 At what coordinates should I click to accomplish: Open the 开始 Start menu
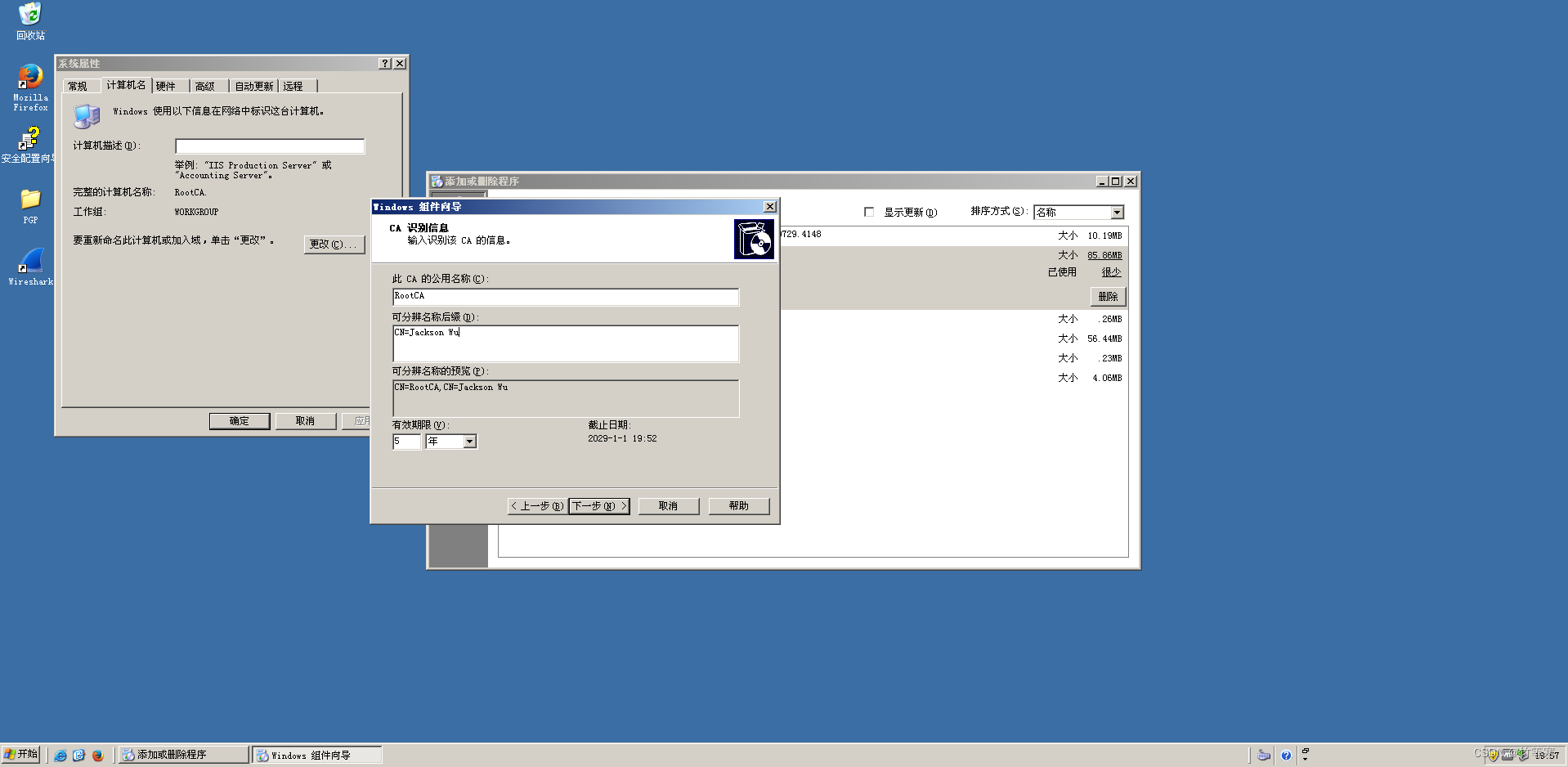(21, 755)
